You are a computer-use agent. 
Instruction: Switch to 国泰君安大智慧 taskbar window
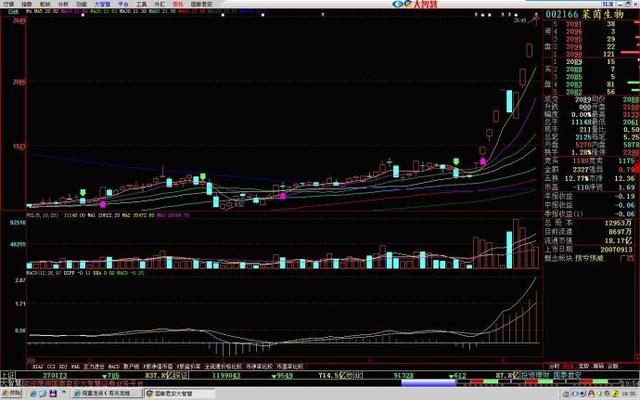click(x=178, y=394)
